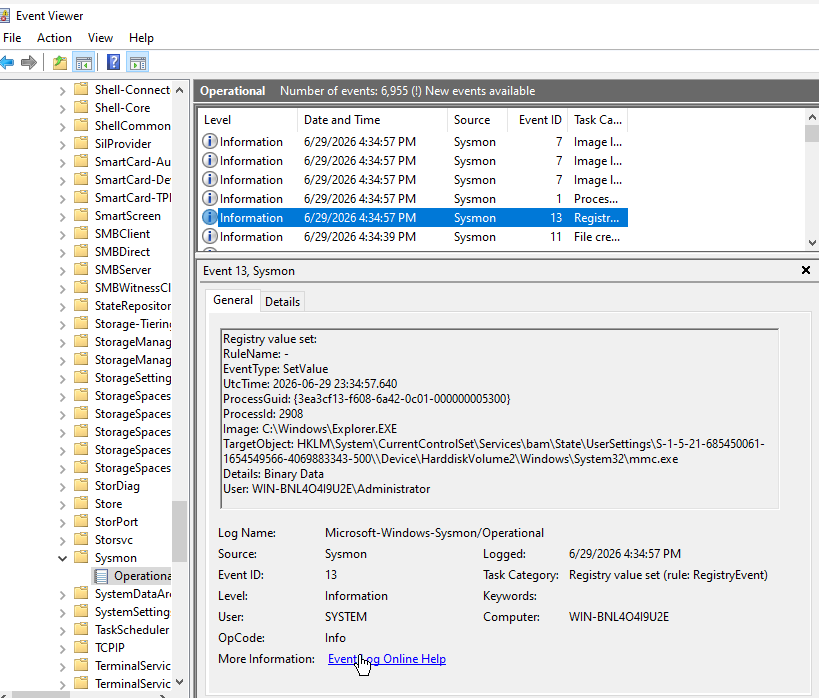Click the info icon of the selected Event 13 row
This screenshot has height=698, width=819.
pyautogui.click(x=209, y=217)
